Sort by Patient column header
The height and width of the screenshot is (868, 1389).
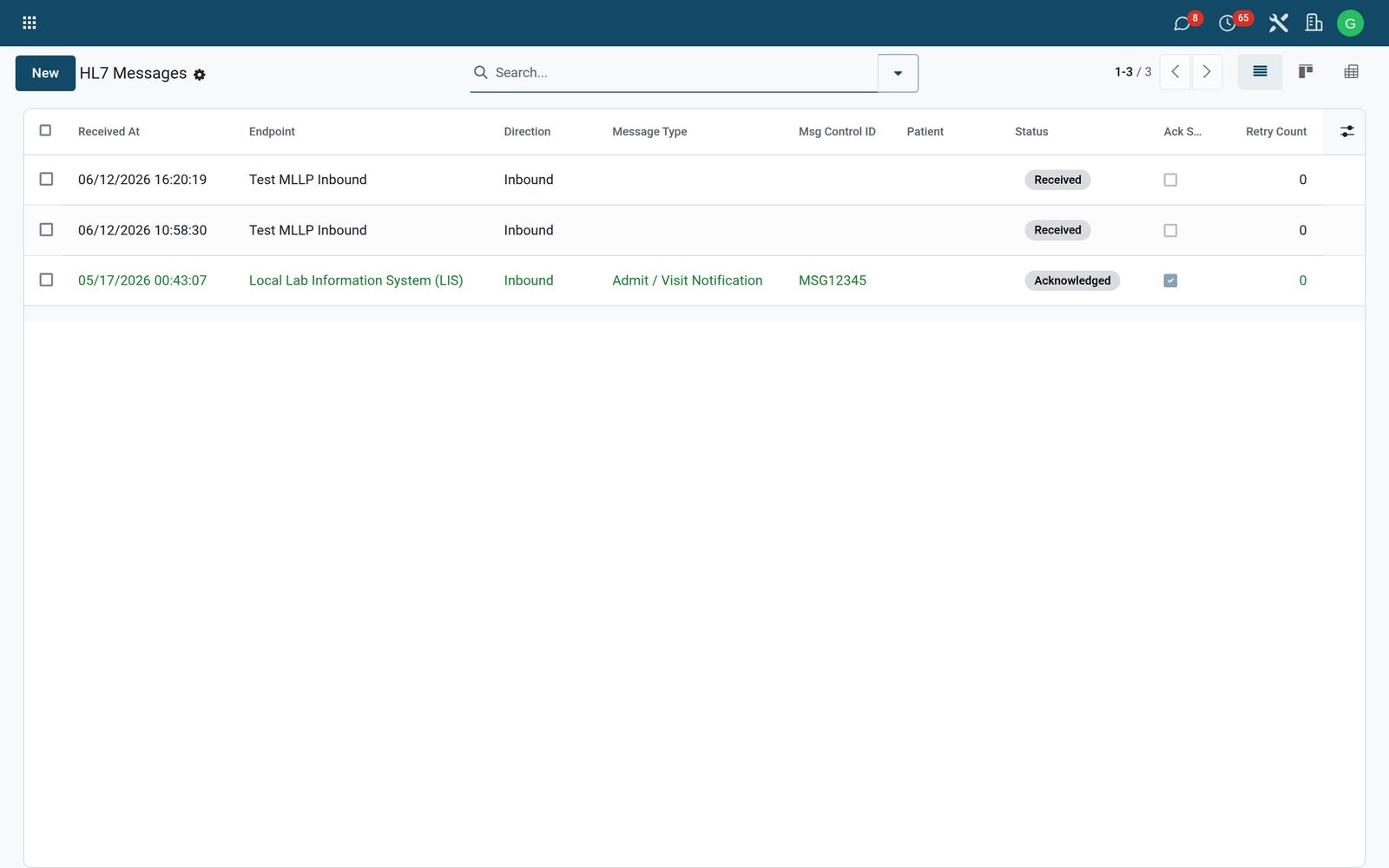(925, 132)
